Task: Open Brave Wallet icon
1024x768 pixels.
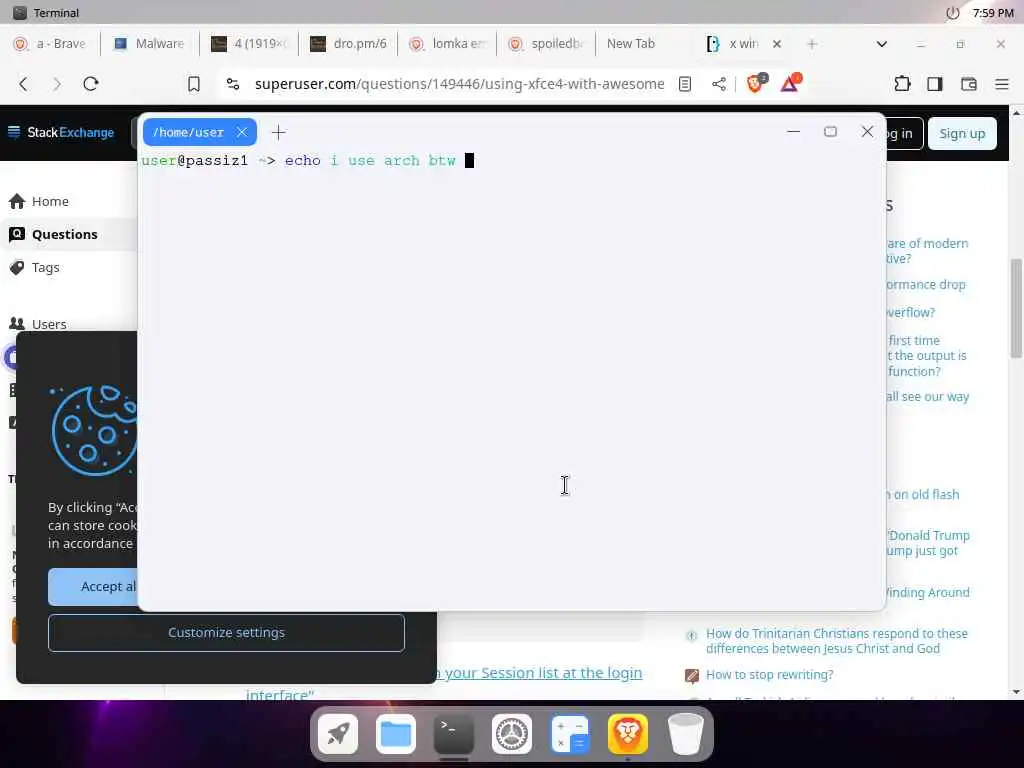Action: tap(968, 84)
